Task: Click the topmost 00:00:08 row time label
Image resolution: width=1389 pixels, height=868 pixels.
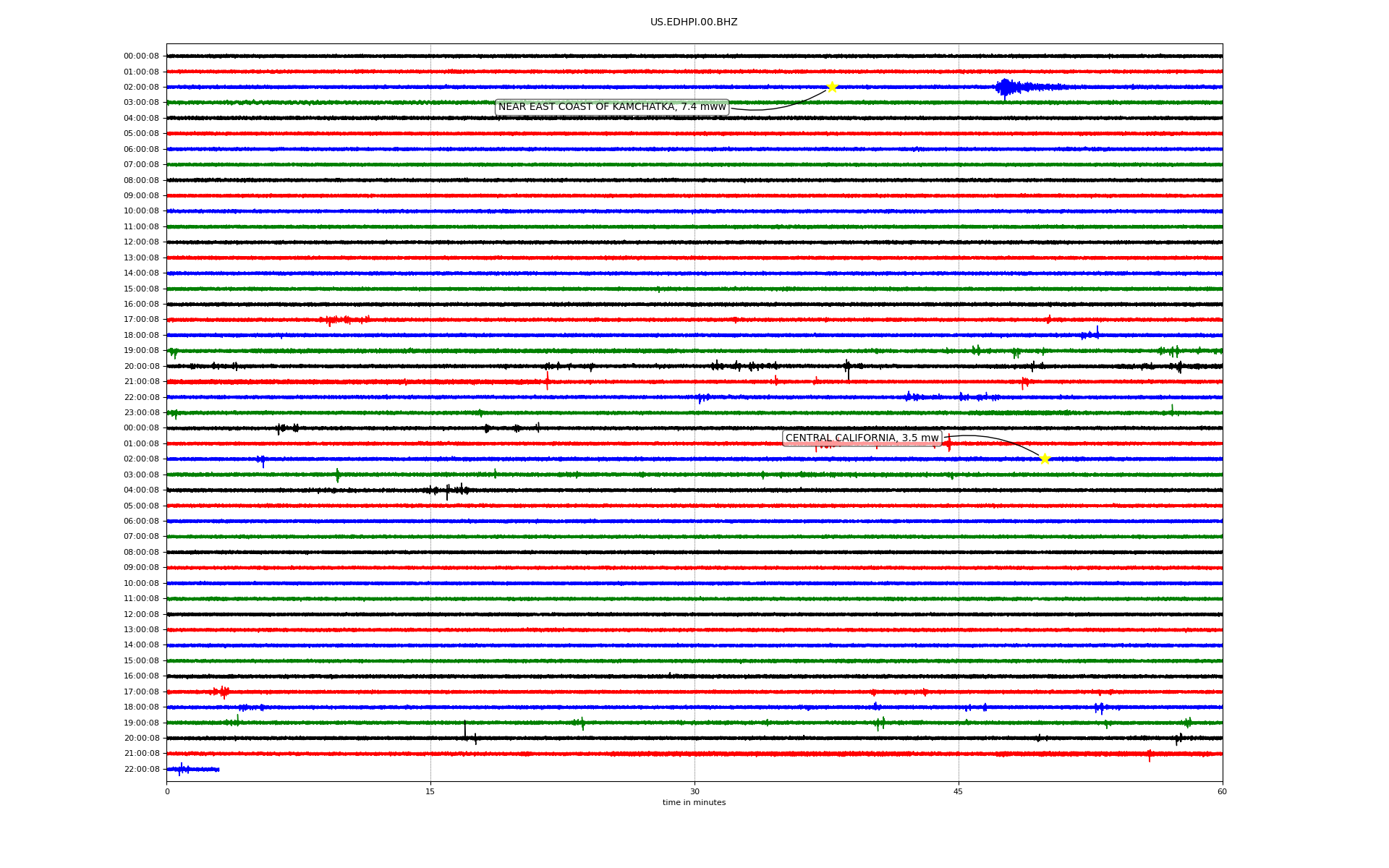Action: point(141,56)
